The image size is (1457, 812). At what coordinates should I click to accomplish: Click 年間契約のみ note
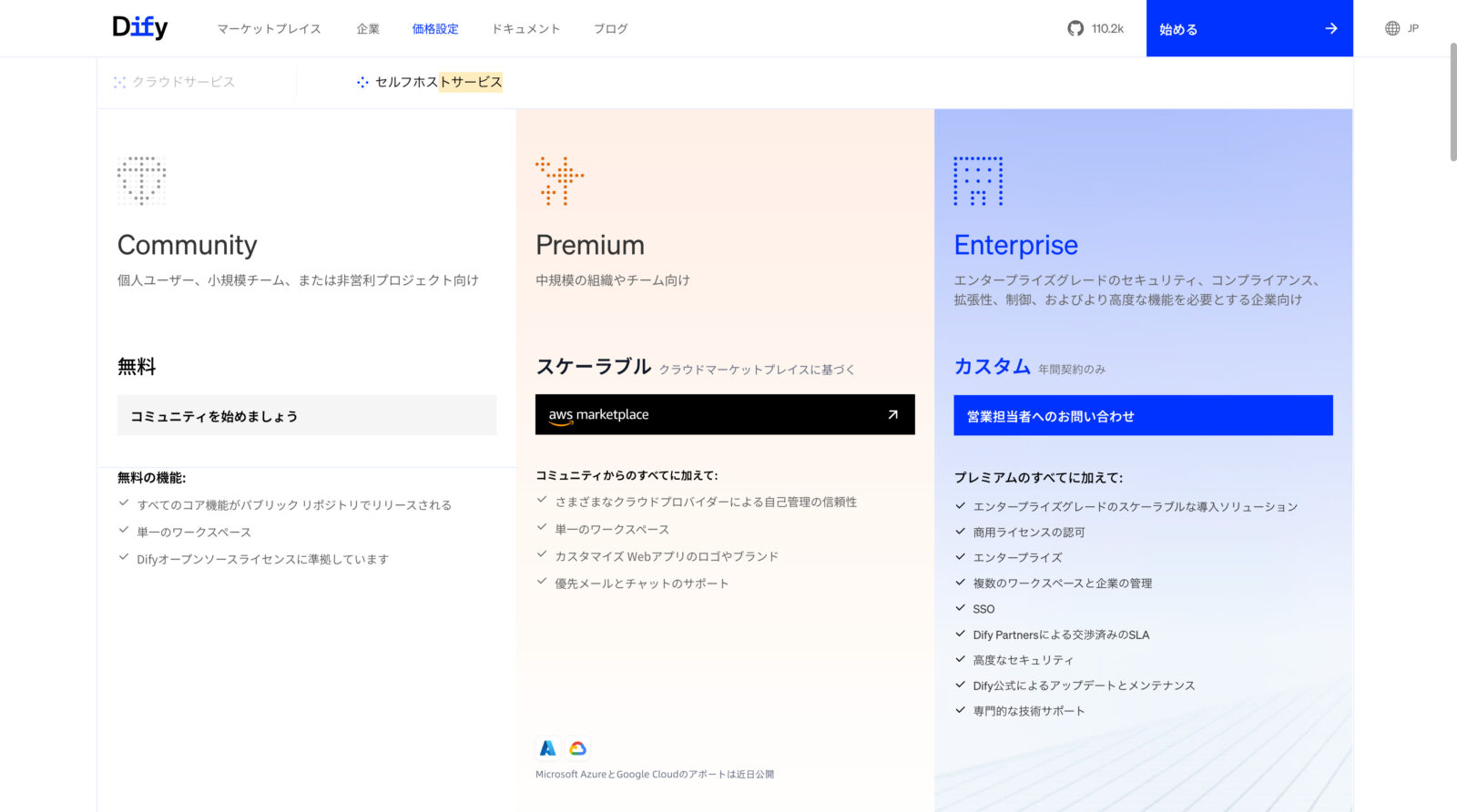(1072, 370)
